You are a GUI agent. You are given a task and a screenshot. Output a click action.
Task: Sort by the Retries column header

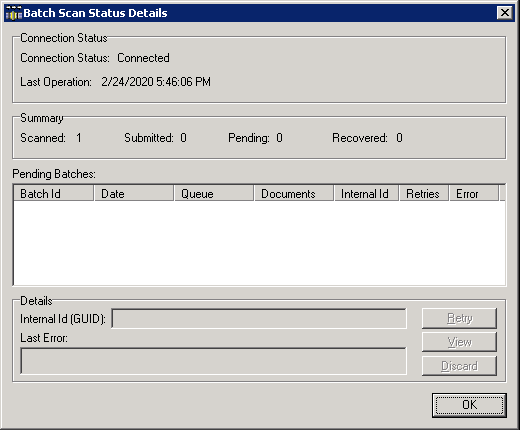pyautogui.click(x=424, y=194)
